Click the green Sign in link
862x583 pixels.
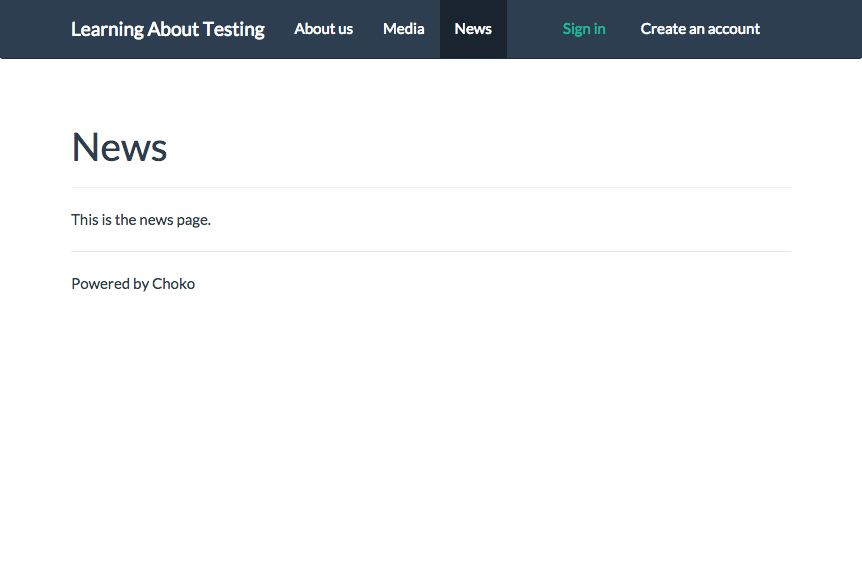pyautogui.click(x=584, y=29)
